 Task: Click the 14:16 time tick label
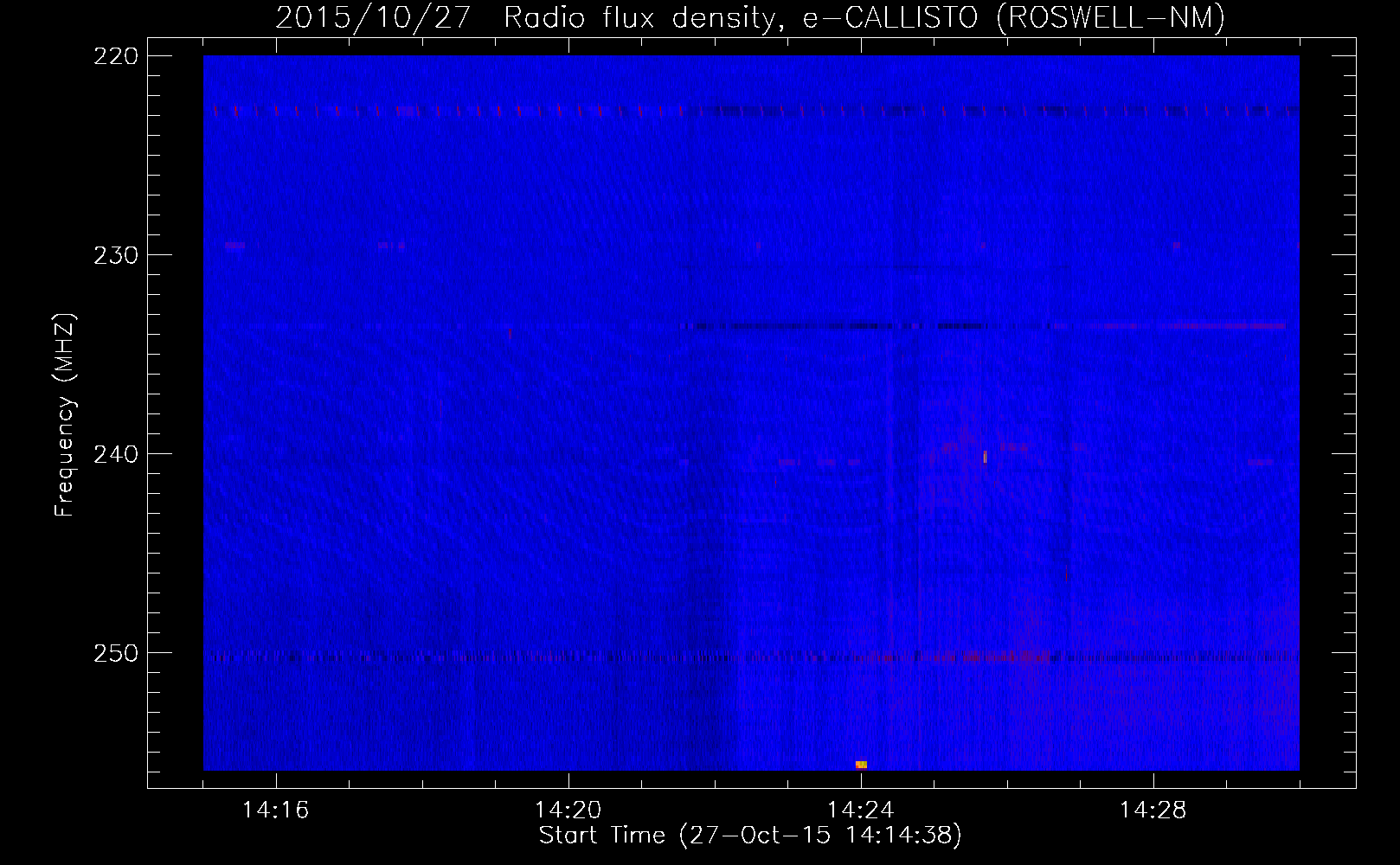pos(275,811)
